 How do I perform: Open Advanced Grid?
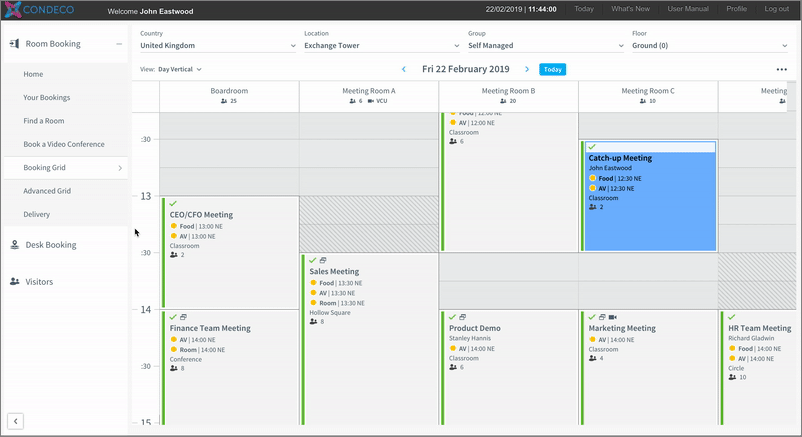point(47,191)
